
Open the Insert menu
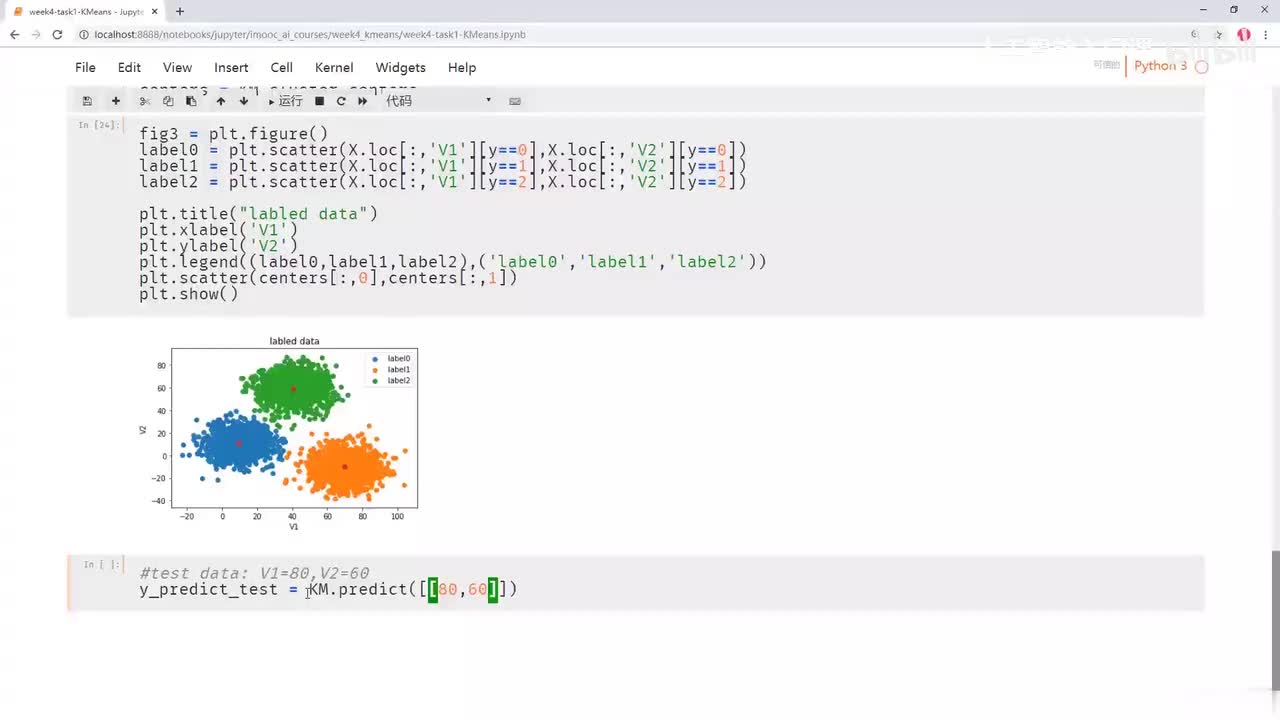pyautogui.click(x=231, y=68)
